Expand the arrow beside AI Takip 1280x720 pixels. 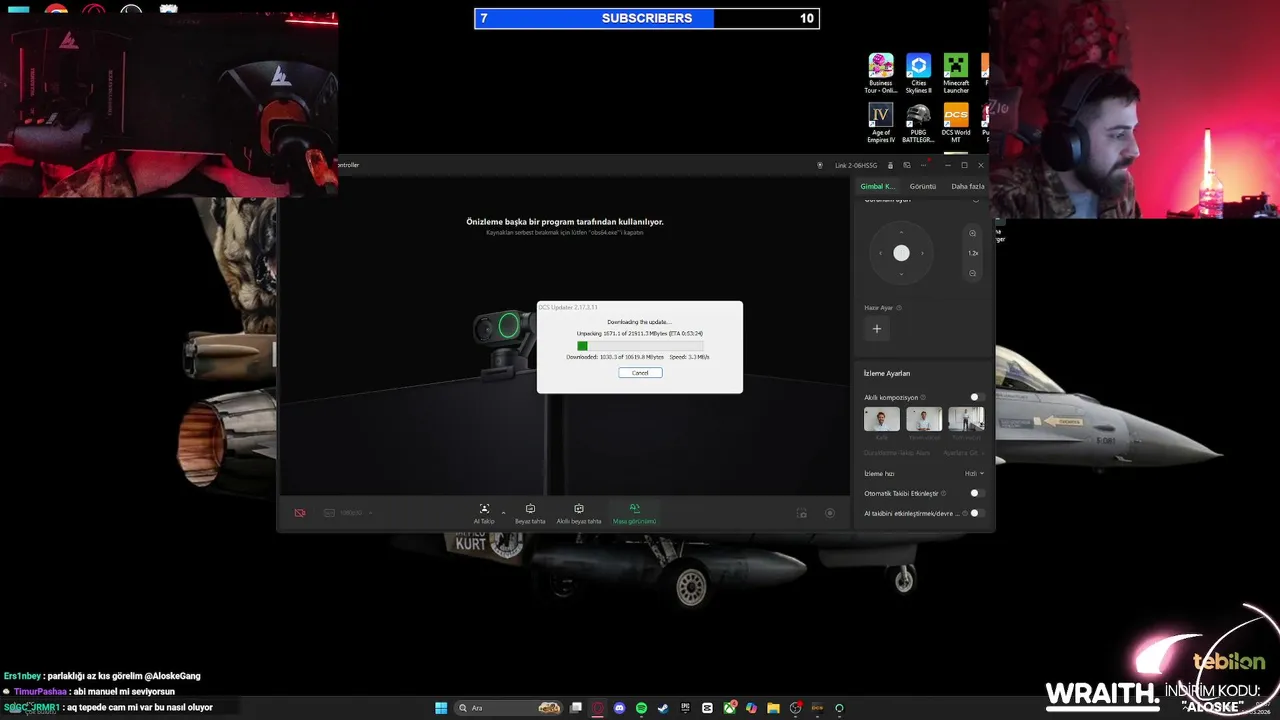[503, 512]
